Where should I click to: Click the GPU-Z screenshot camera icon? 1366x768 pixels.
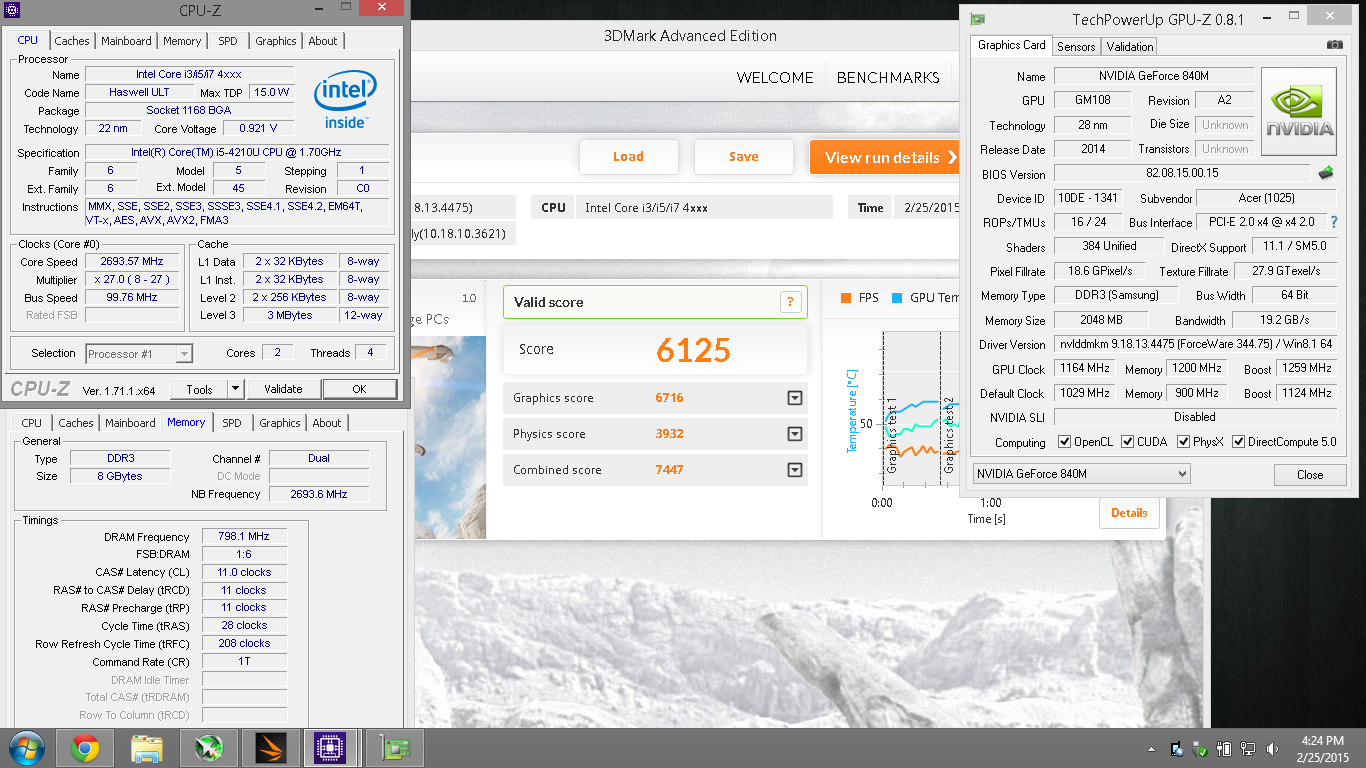pyautogui.click(x=1334, y=45)
